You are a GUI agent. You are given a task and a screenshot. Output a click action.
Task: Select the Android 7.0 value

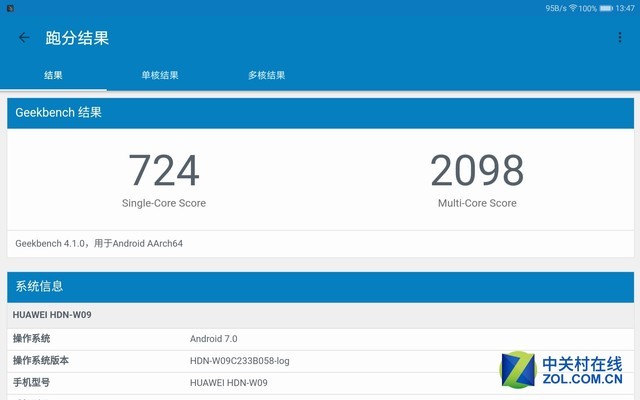point(213,339)
